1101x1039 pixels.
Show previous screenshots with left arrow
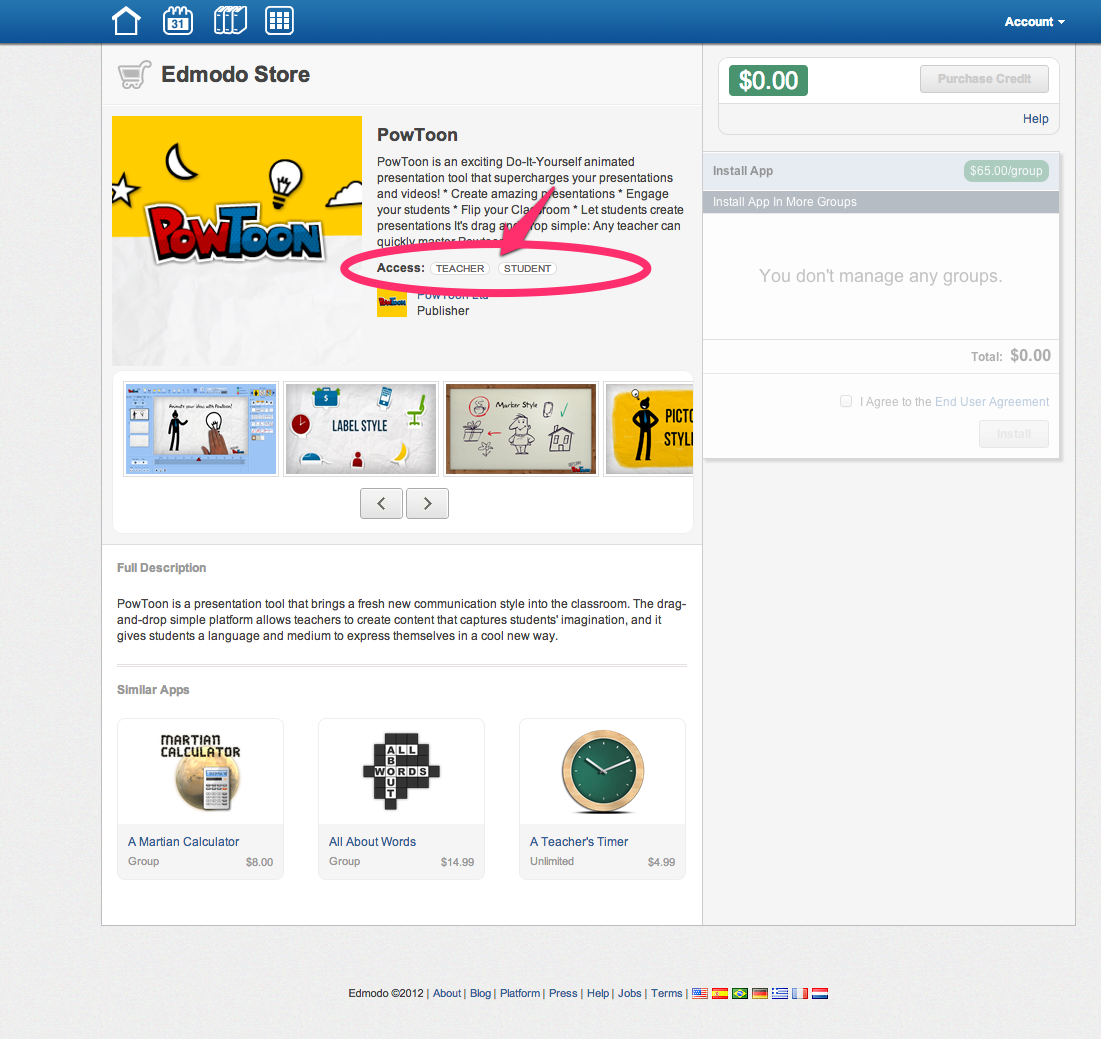click(x=381, y=504)
